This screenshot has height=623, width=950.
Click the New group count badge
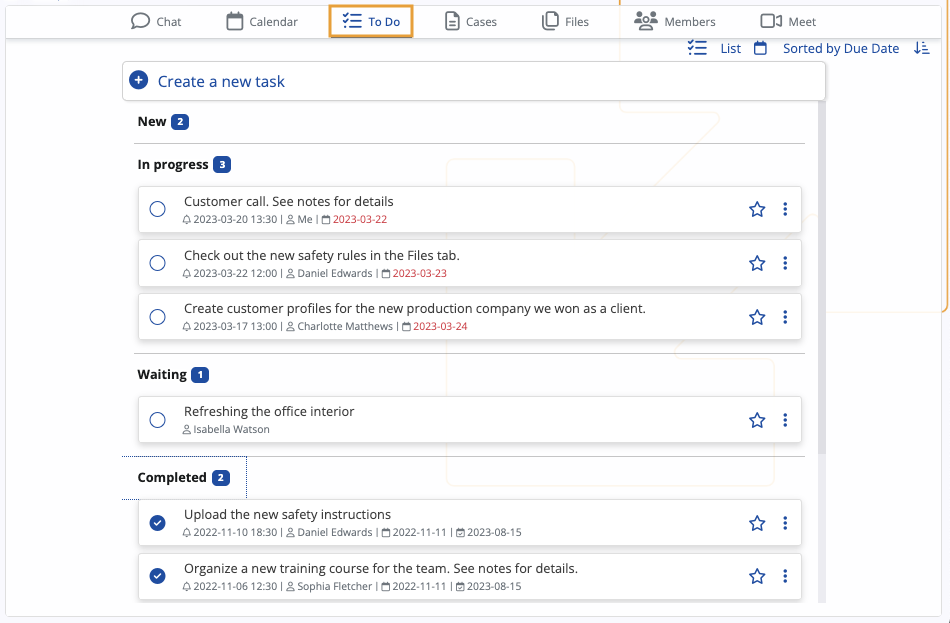click(180, 122)
